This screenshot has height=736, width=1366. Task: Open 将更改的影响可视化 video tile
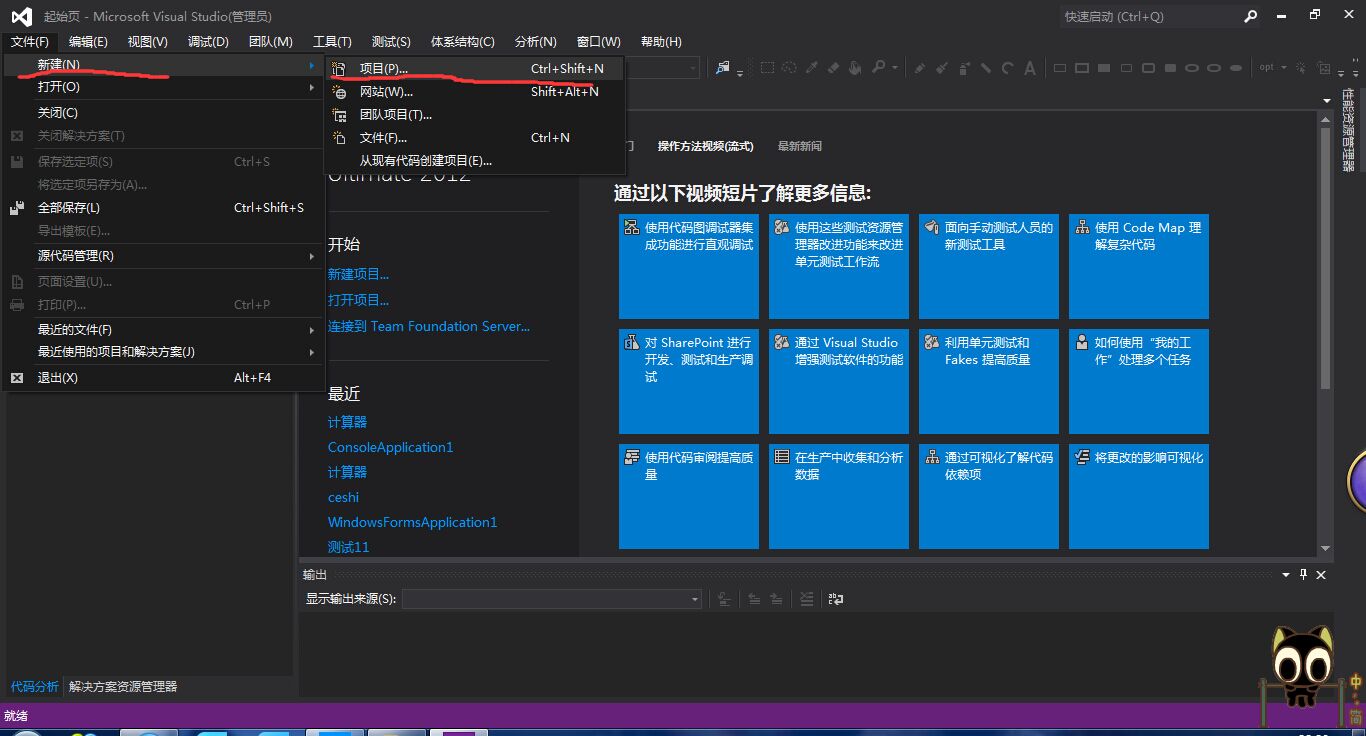(1139, 496)
